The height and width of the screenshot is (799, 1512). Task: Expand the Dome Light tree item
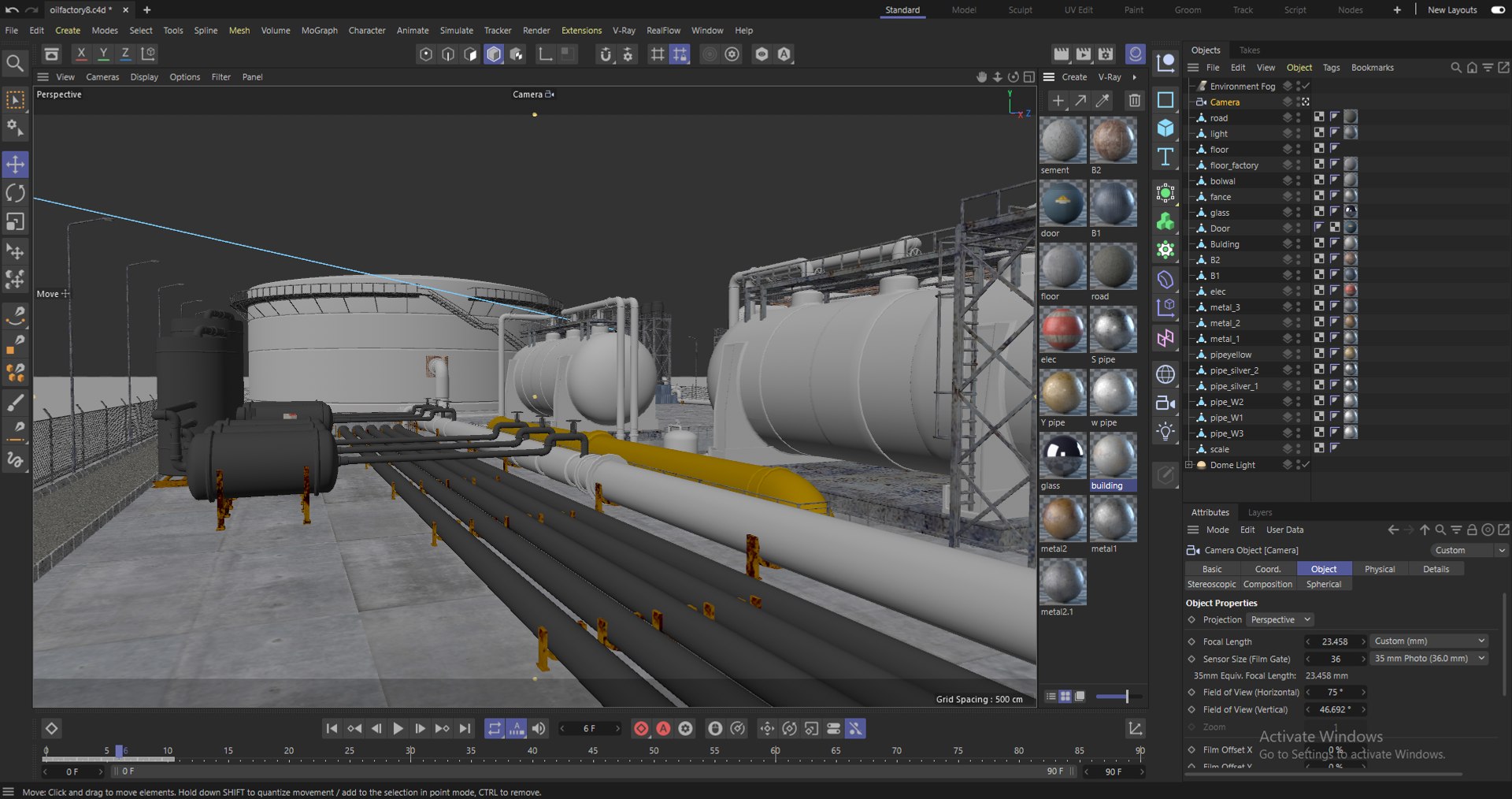1189,465
